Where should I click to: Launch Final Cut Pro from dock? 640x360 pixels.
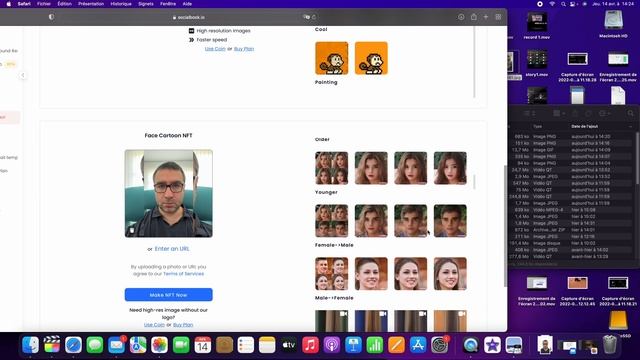click(x=52, y=345)
